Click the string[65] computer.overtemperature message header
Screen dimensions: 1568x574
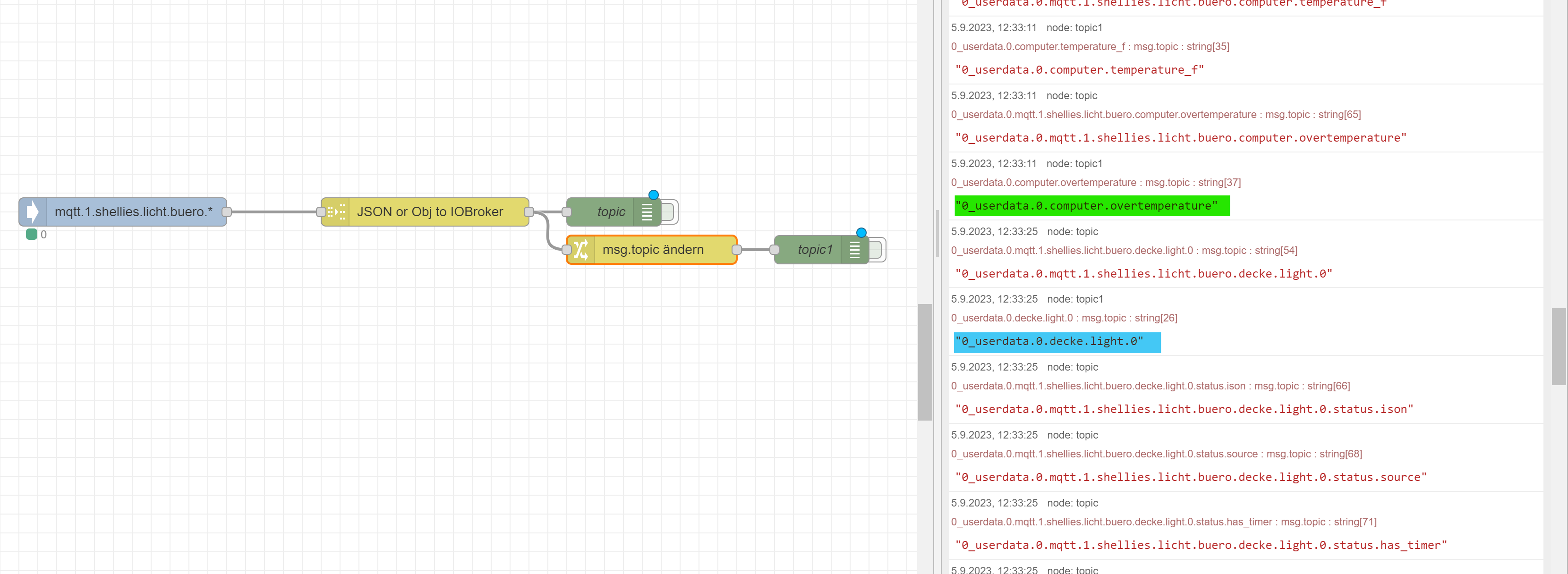1156,114
